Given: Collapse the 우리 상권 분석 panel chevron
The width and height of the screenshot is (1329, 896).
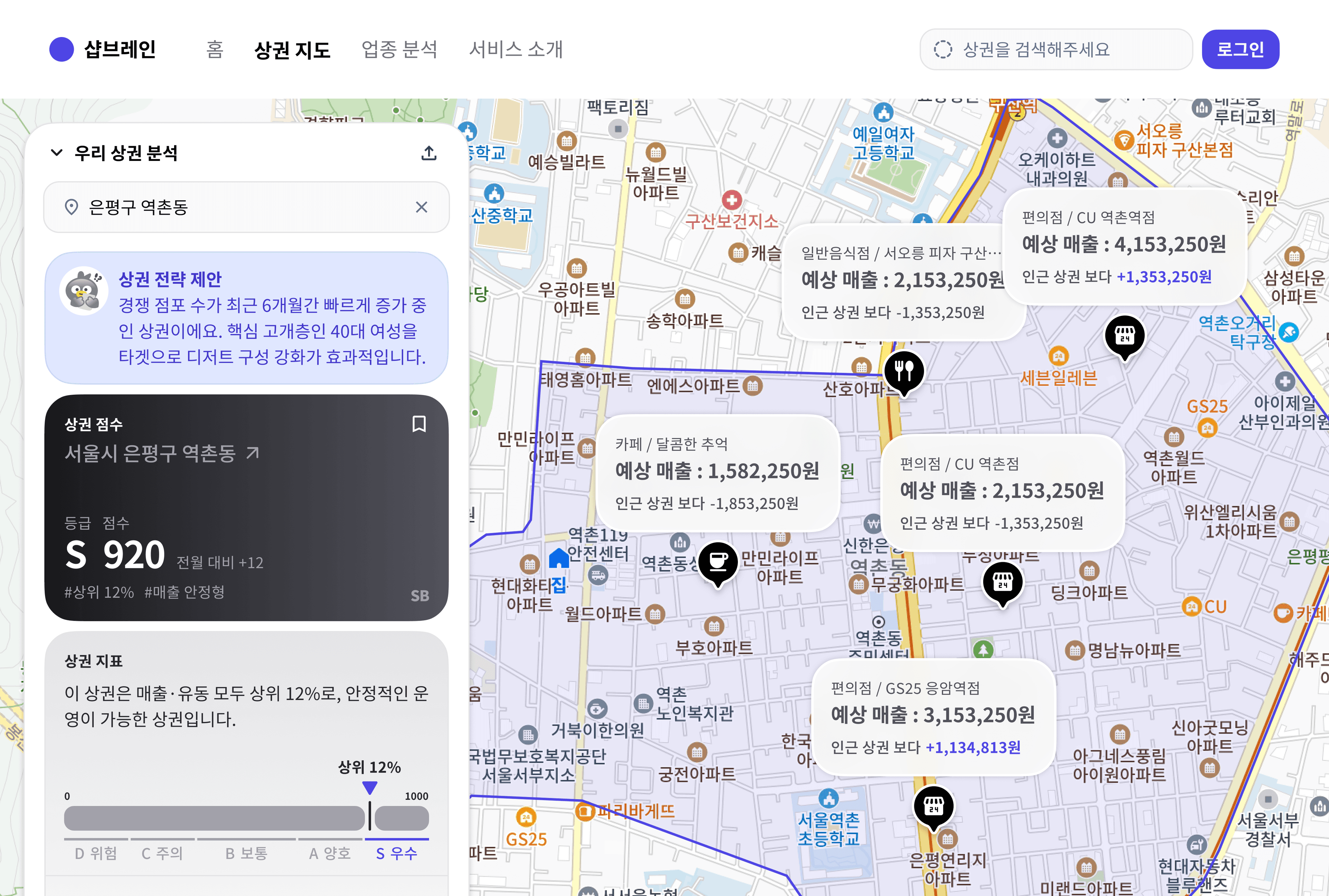Looking at the screenshot, I should pyautogui.click(x=57, y=153).
